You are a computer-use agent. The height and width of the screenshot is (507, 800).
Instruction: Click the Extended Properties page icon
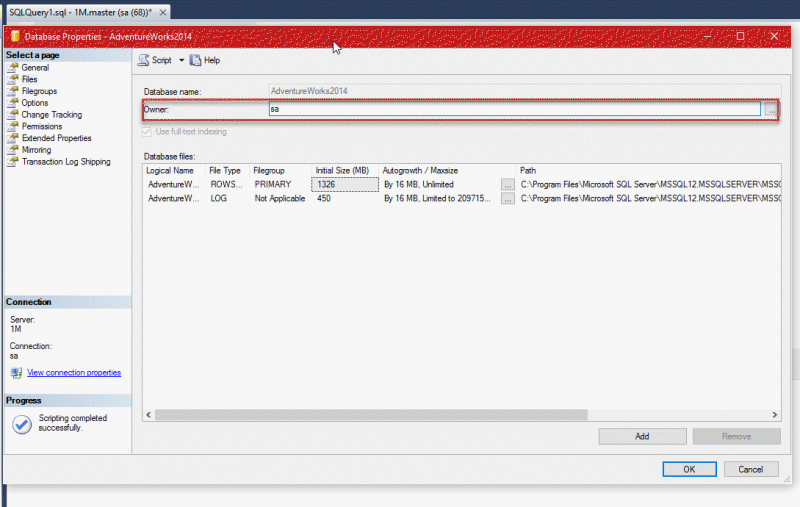pos(13,138)
